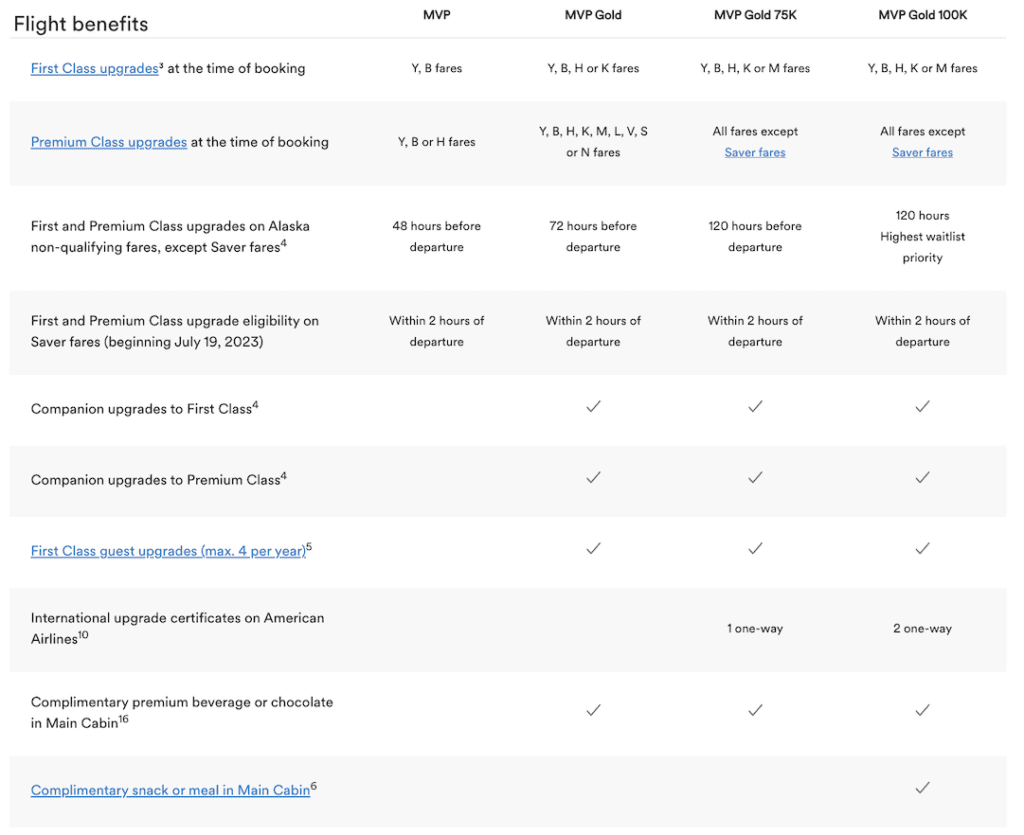Click the MVP Gold 100K column header
This screenshot has height=835, width=1024.
[x=922, y=15]
